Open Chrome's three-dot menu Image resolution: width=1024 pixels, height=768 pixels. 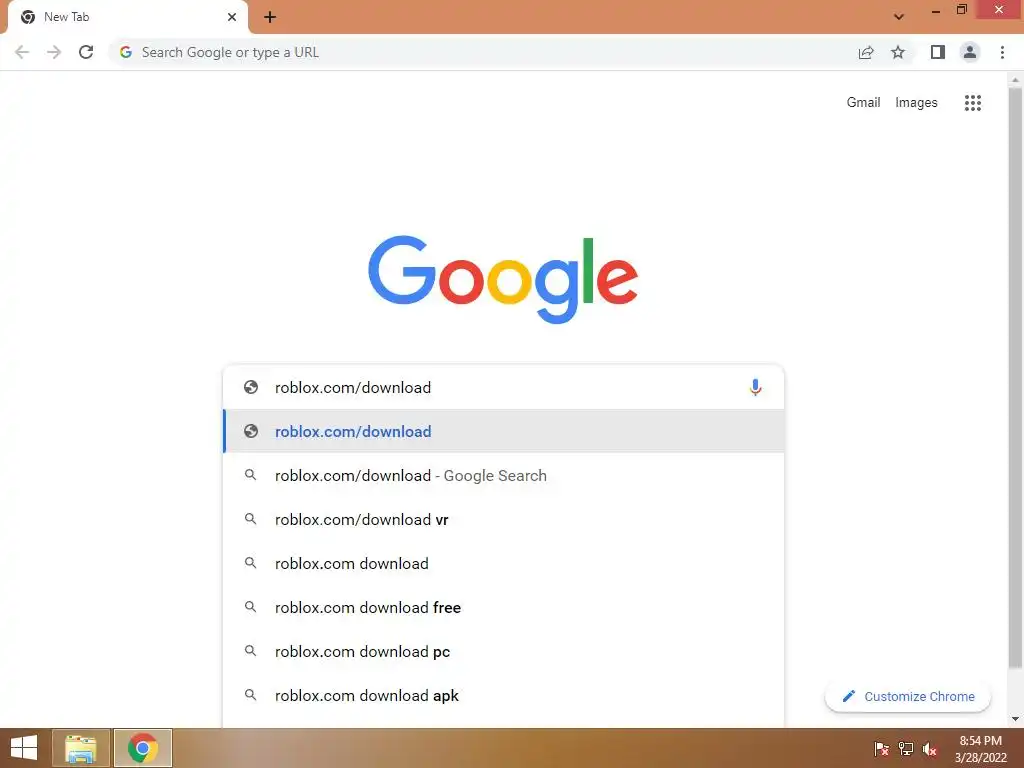pos(1002,52)
